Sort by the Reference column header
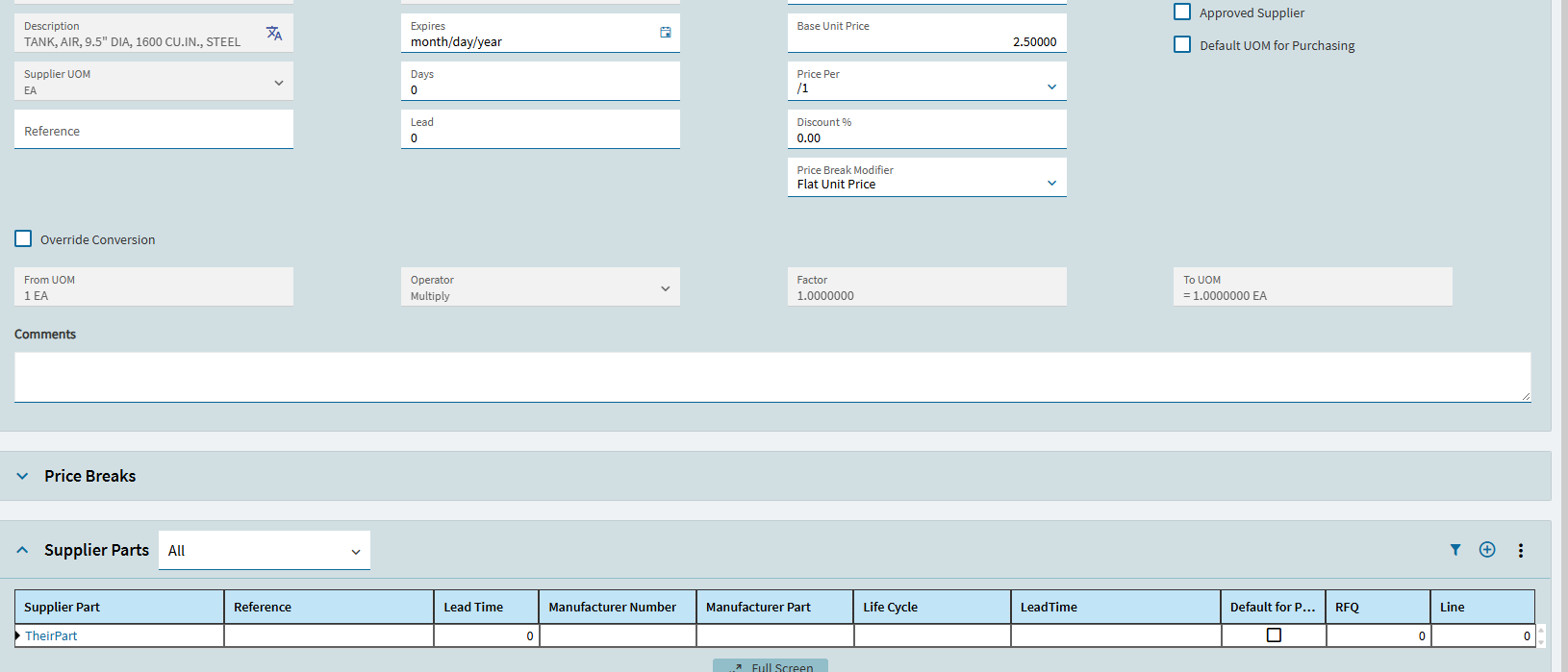 (x=329, y=607)
